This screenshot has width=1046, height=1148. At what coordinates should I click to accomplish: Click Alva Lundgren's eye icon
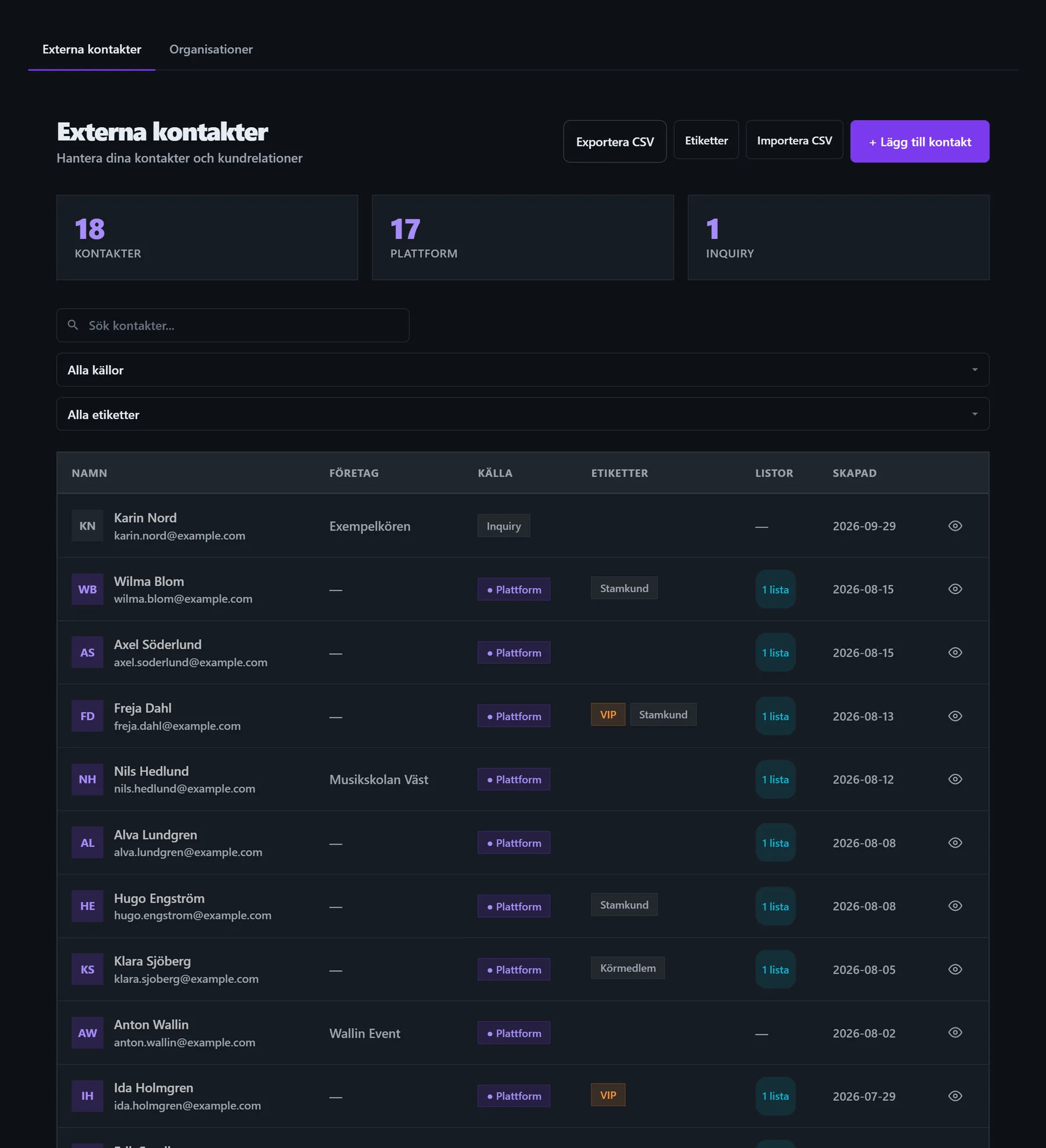click(x=955, y=843)
